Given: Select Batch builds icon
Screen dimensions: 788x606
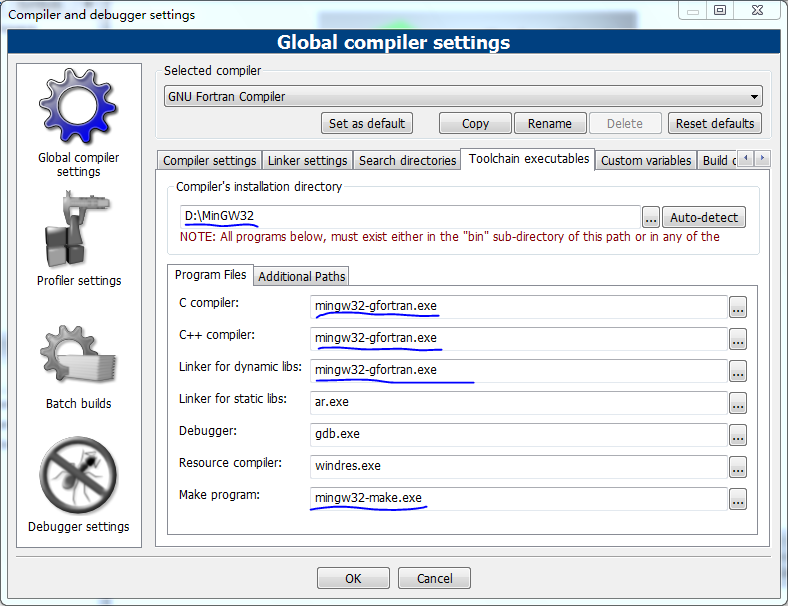Looking at the screenshot, I should click(78, 355).
